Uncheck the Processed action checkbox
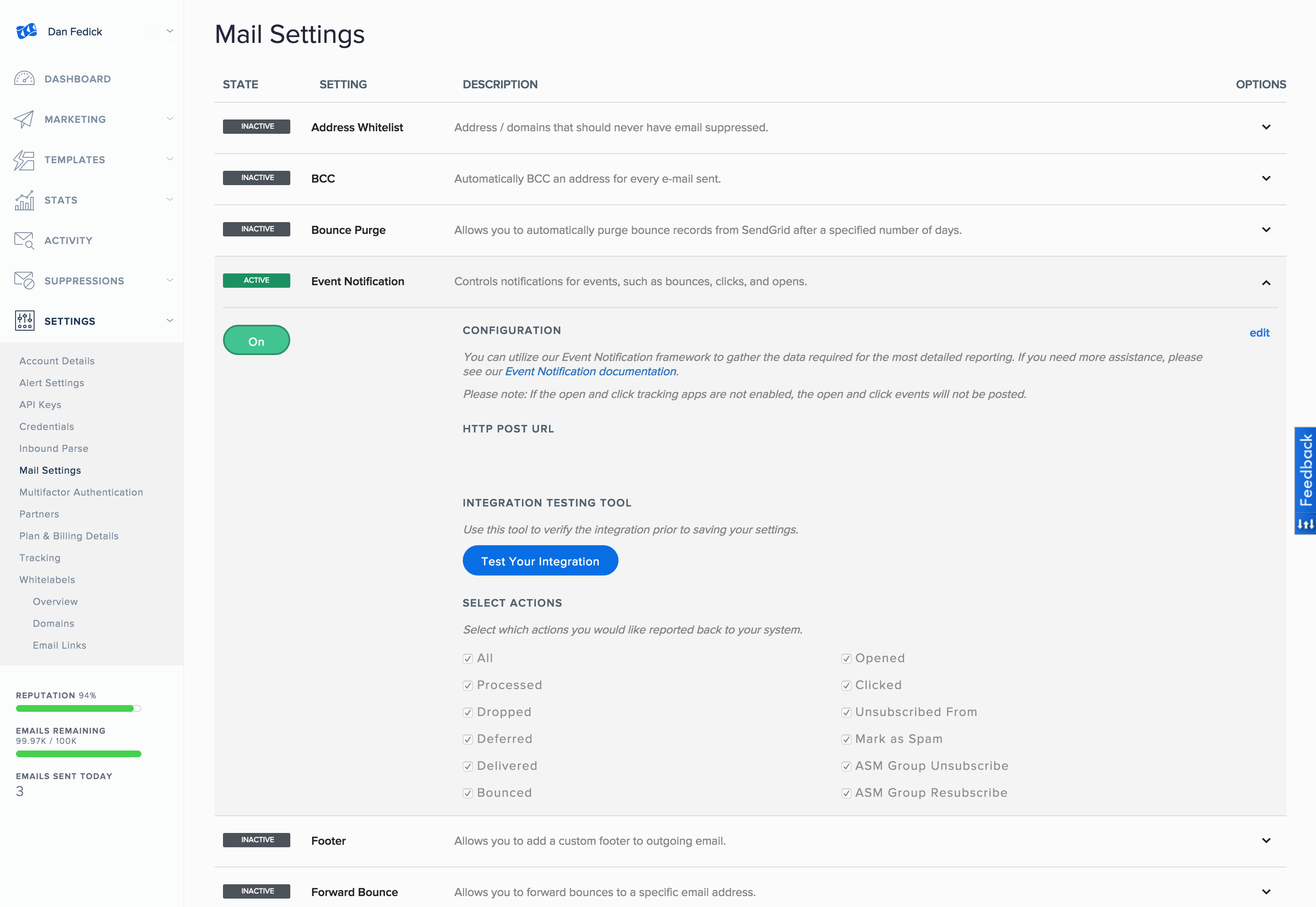 tap(468, 685)
